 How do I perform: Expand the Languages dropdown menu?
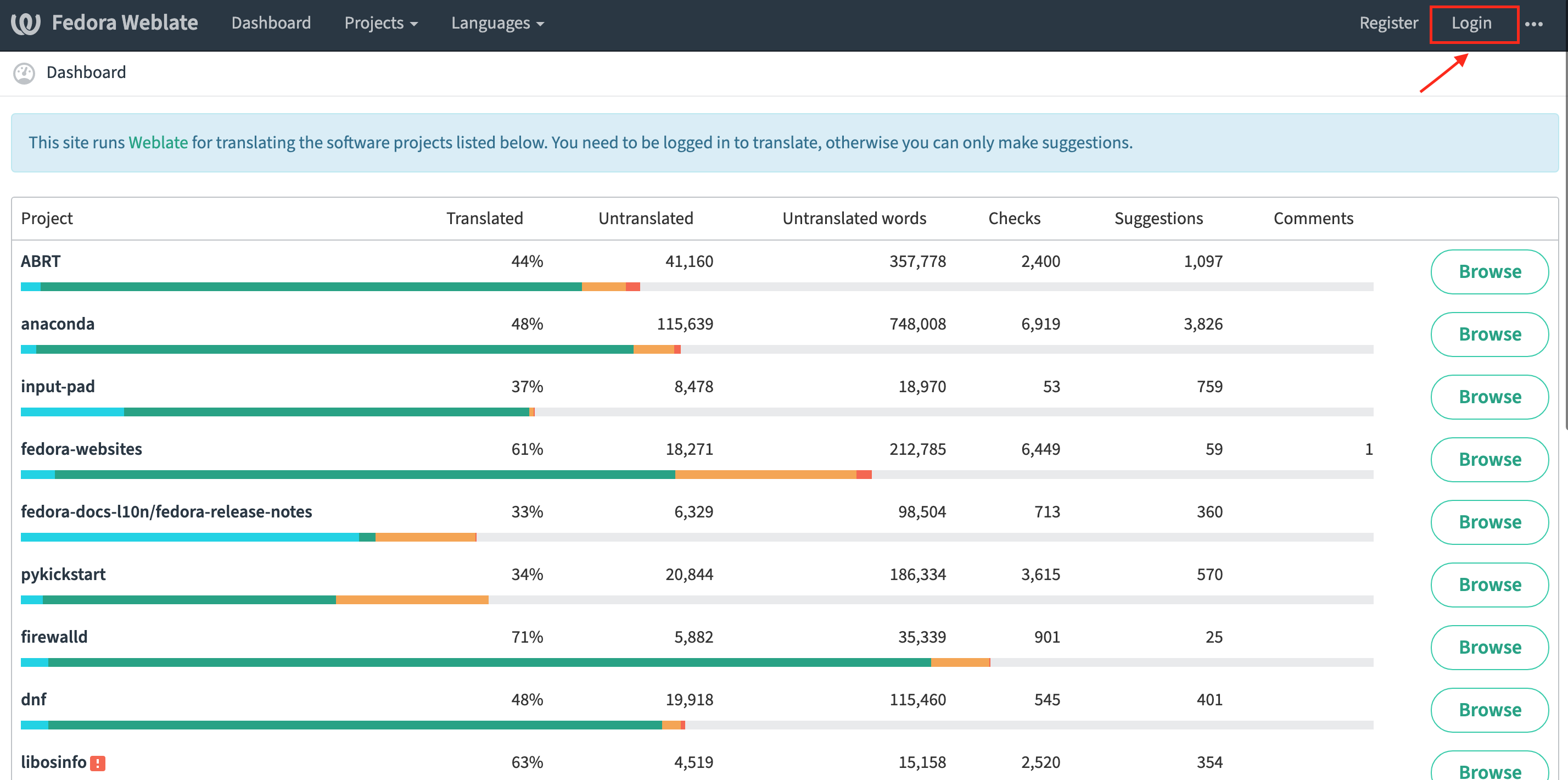coord(497,23)
